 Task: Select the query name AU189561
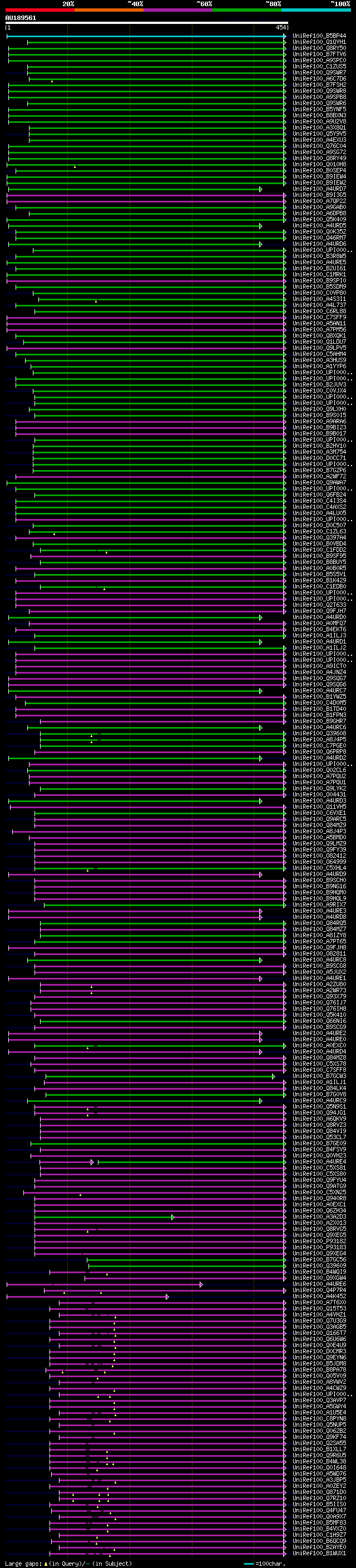pyautogui.click(x=21, y=18)
